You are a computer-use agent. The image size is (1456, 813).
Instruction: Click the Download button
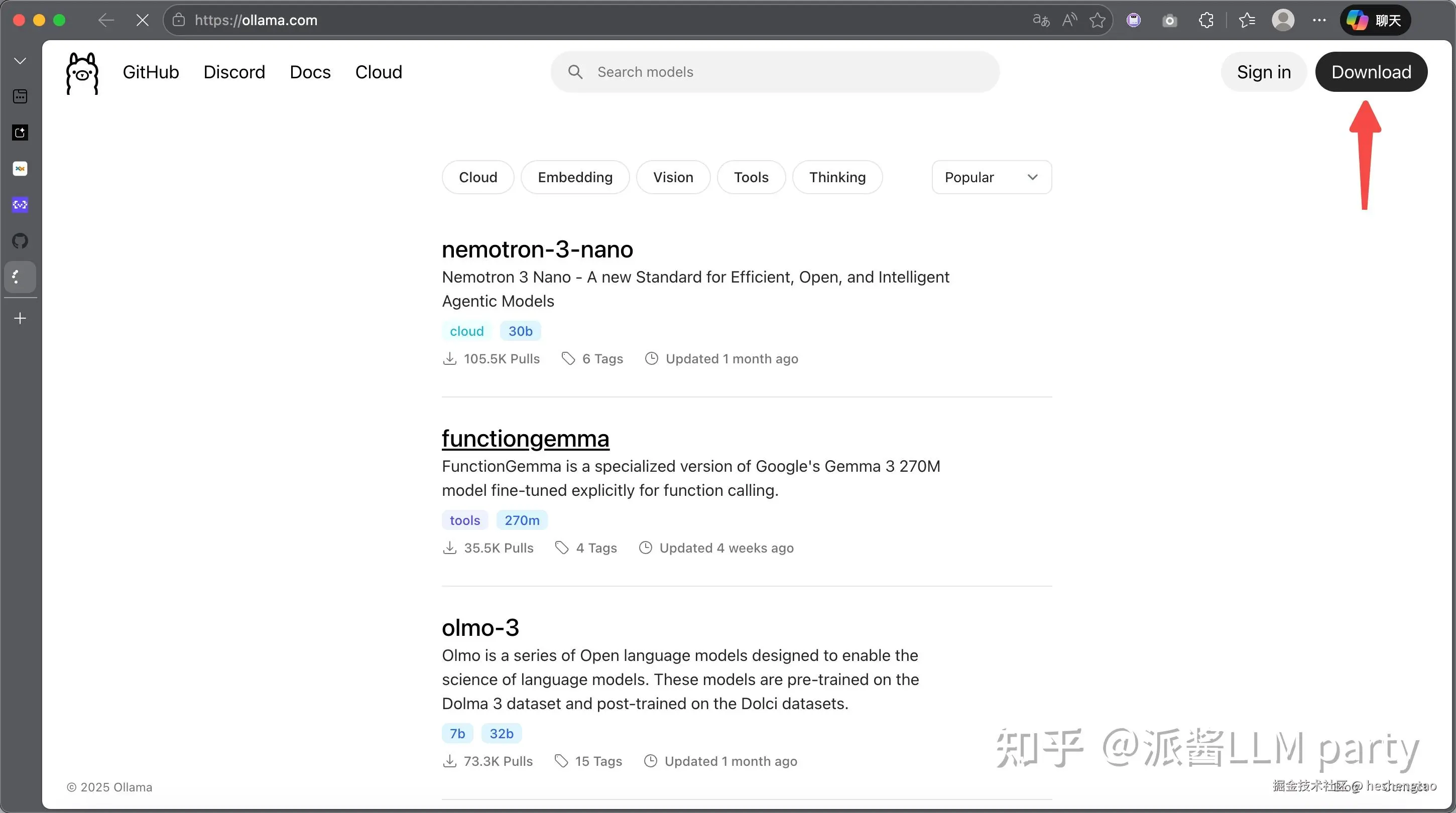coord(1371,72)
